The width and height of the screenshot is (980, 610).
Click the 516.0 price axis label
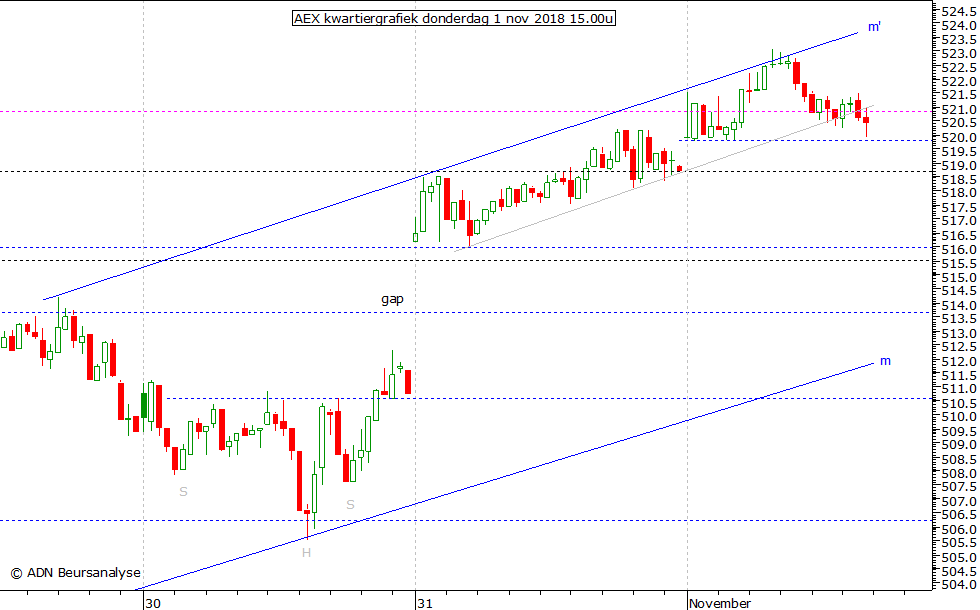tap(959, 249)
